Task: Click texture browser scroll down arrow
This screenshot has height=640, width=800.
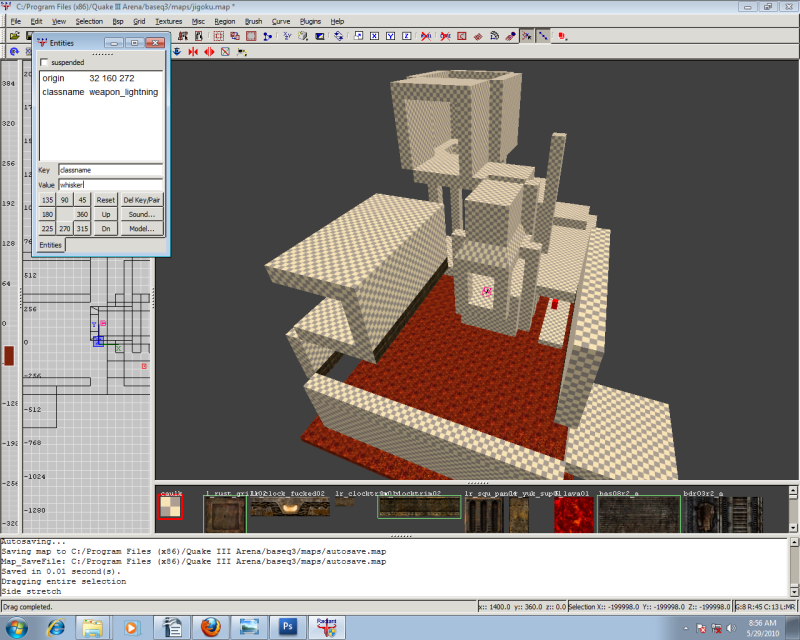Action: (793, 528)
